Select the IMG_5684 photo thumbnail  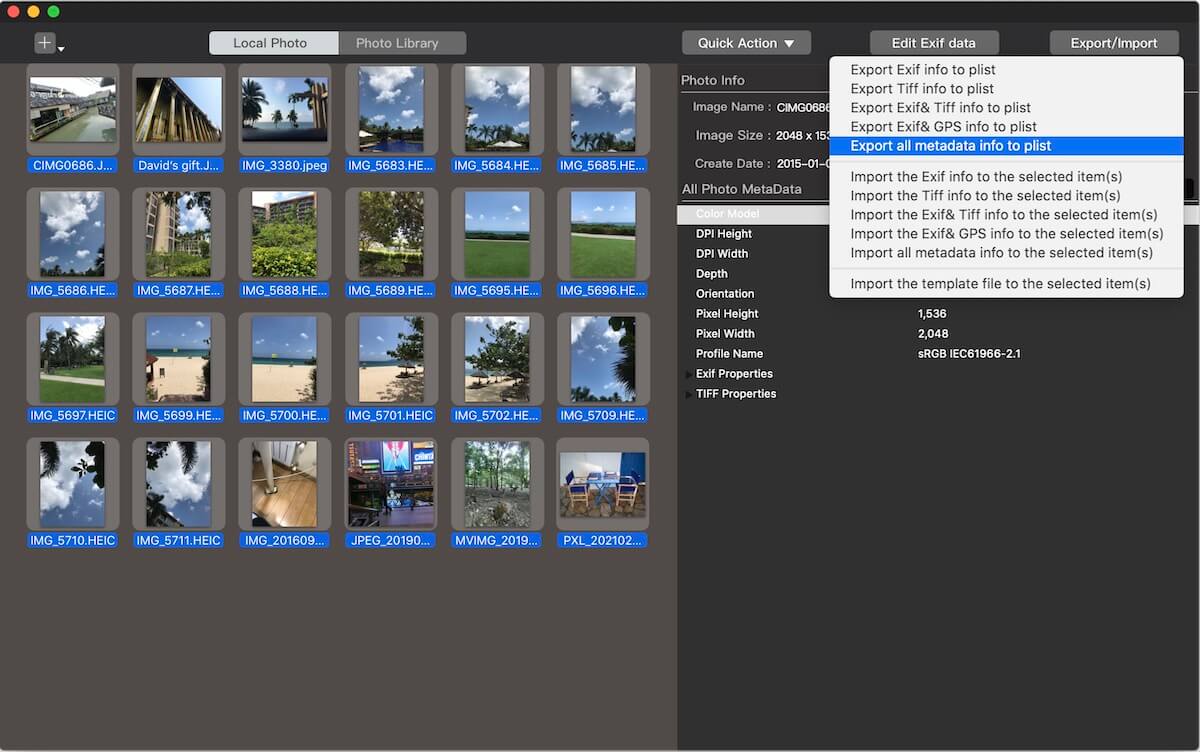click(497, 109)
